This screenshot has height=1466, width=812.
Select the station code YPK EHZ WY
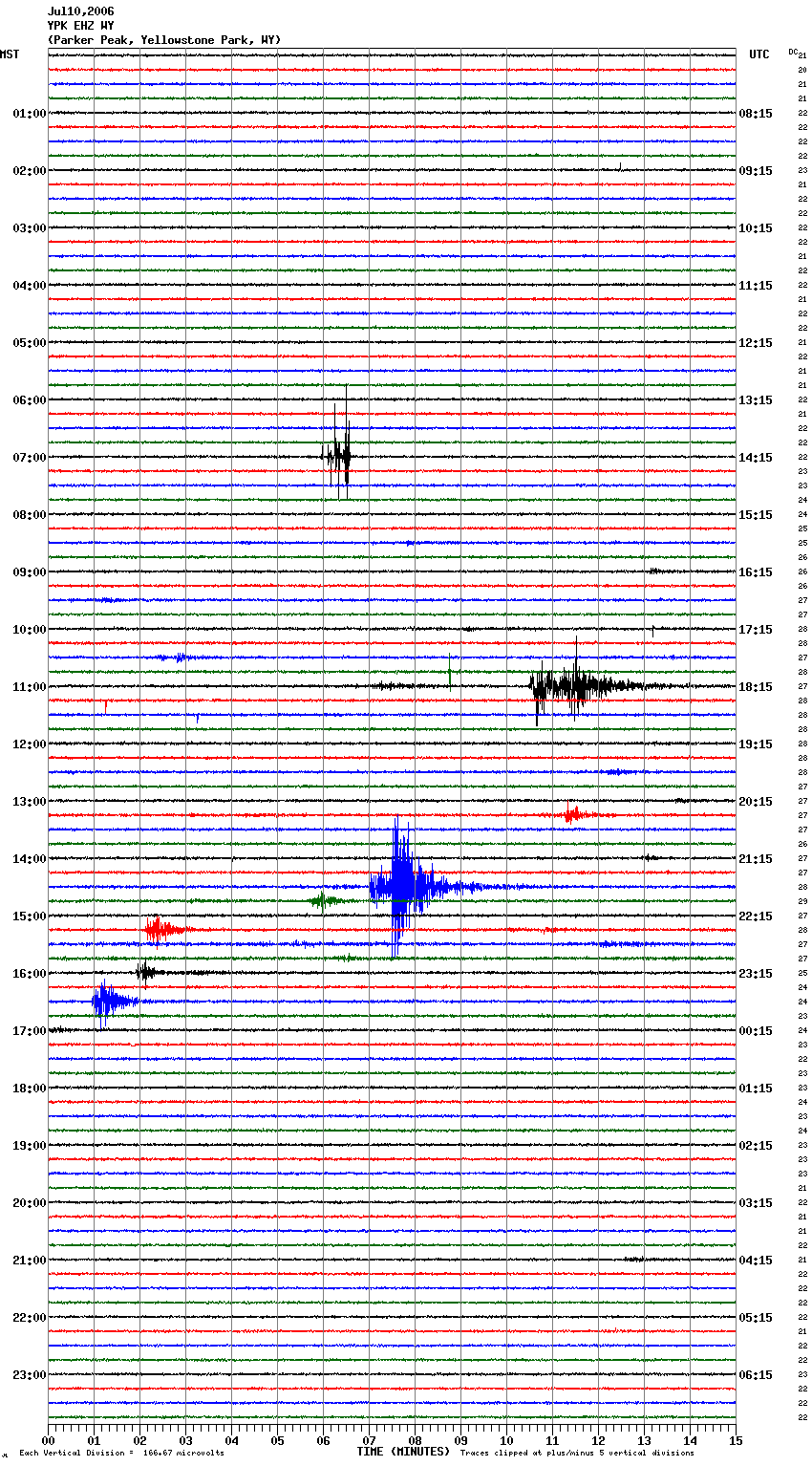point(80,26)
